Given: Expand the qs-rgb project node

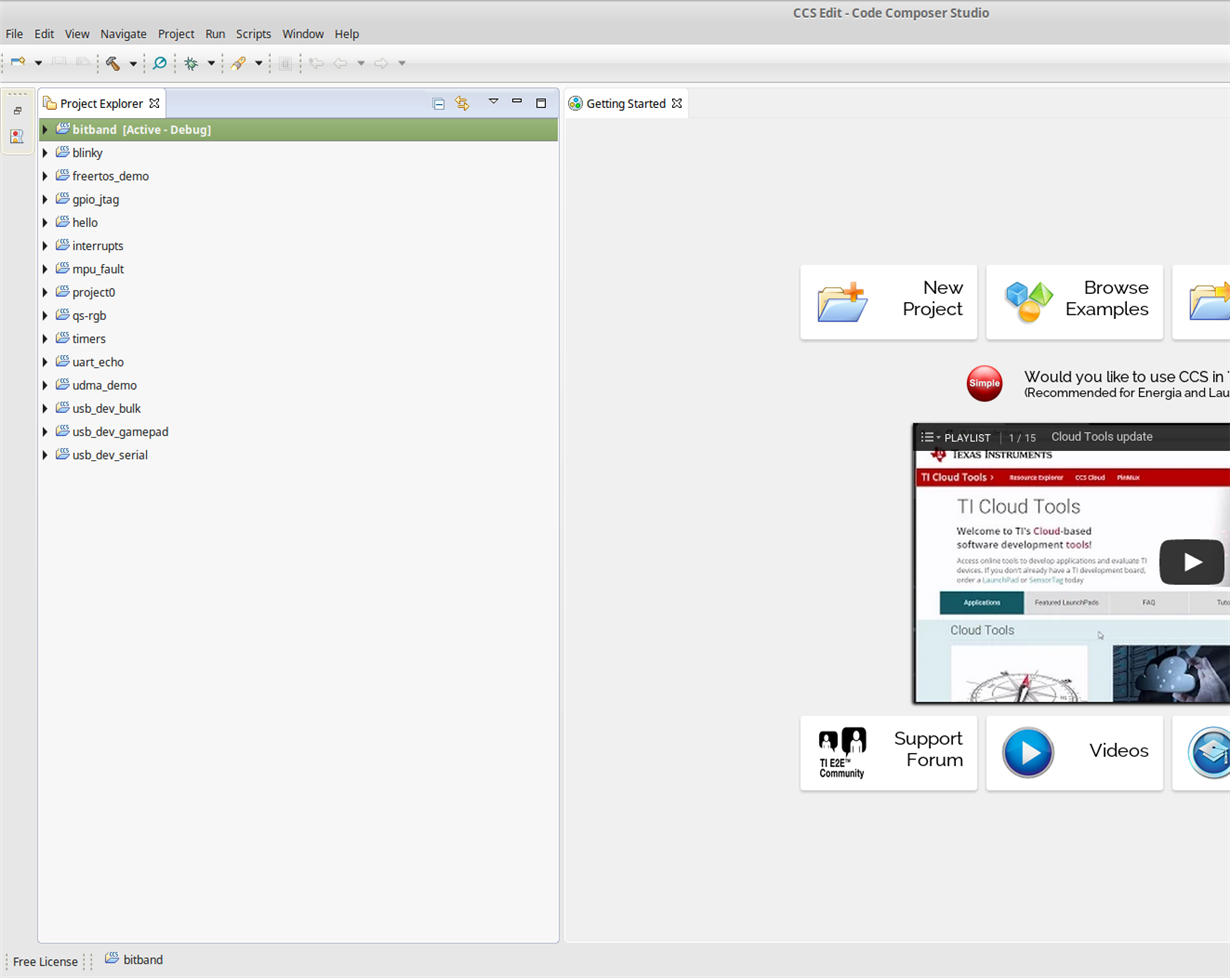Looking at the screenshot, I should [x=45, y=315].
